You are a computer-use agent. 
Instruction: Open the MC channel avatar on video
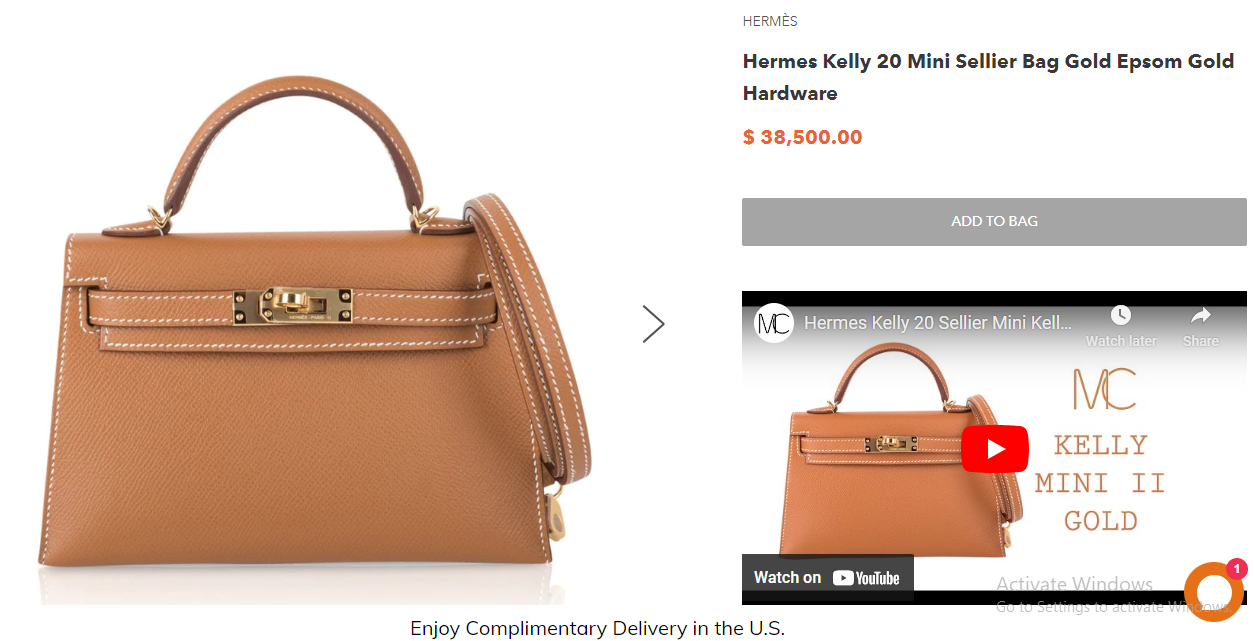(x=774, y=323)
